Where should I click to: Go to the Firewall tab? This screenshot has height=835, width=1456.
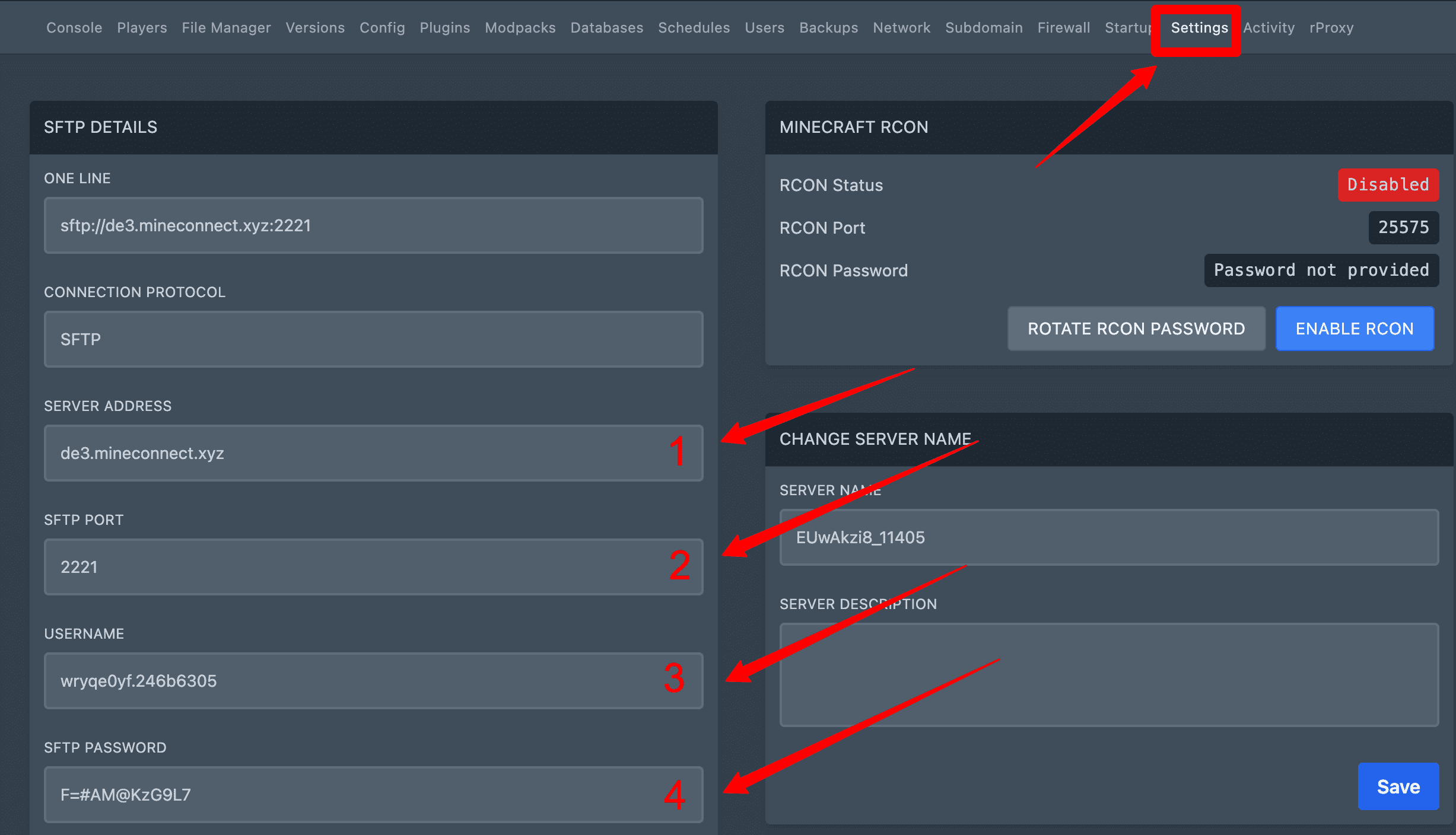pos(1064,28)
